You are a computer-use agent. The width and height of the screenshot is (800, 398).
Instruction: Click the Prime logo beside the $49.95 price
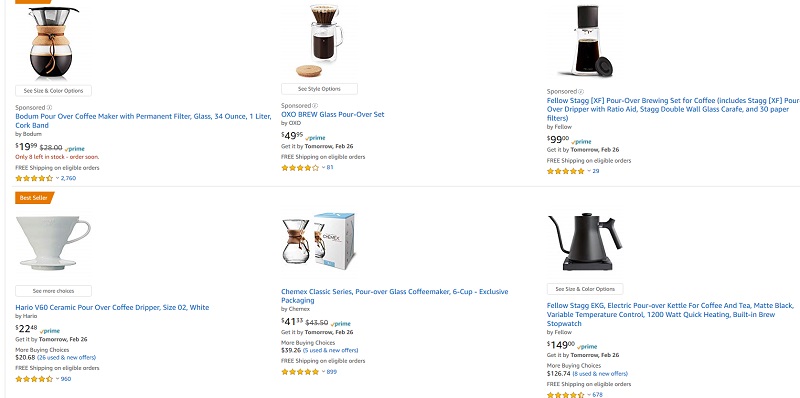pyautogui.click(x=315, y=138)
